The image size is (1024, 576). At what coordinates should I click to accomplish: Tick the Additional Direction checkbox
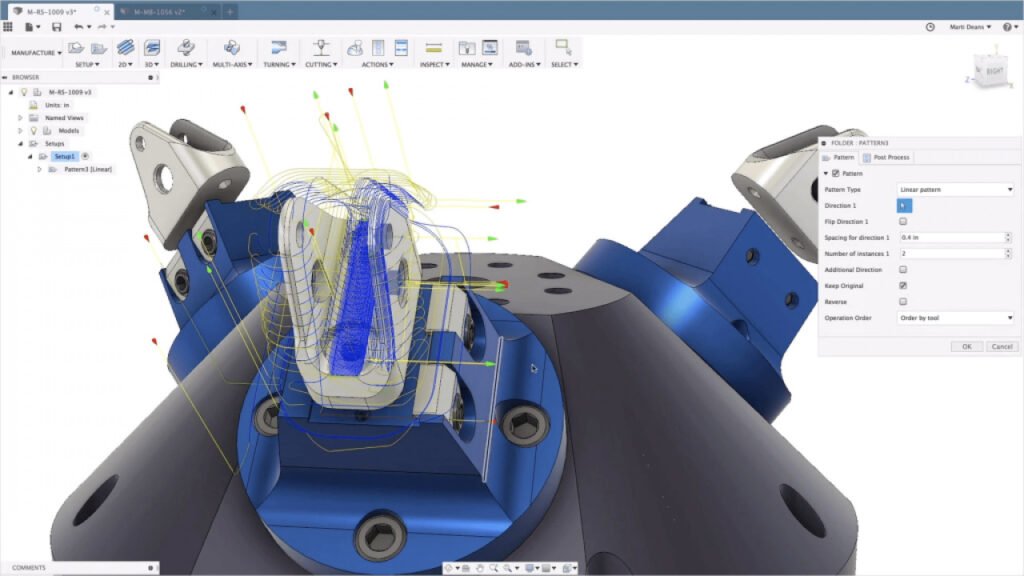click(x=903, y=270)
